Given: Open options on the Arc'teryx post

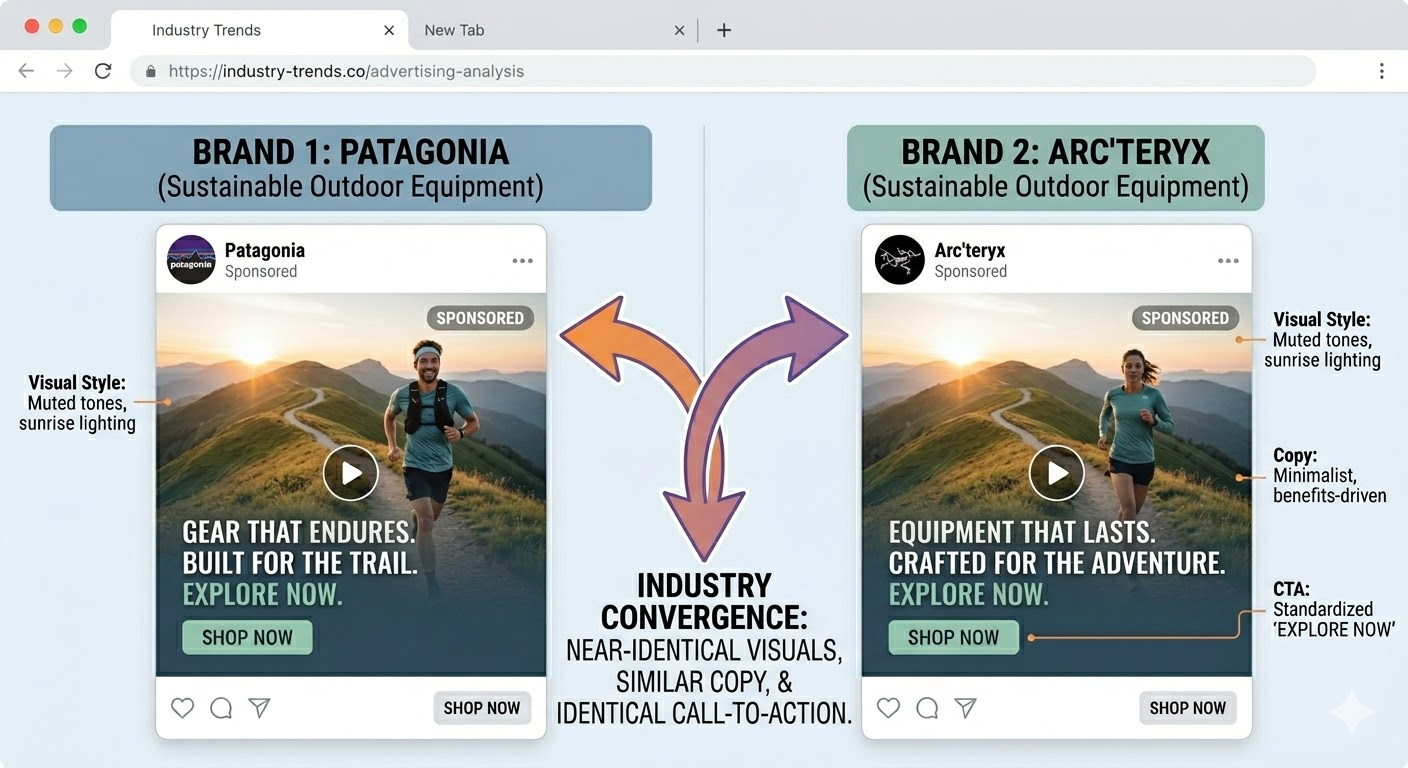Looking at the screenshot, I should point(1228,260).
